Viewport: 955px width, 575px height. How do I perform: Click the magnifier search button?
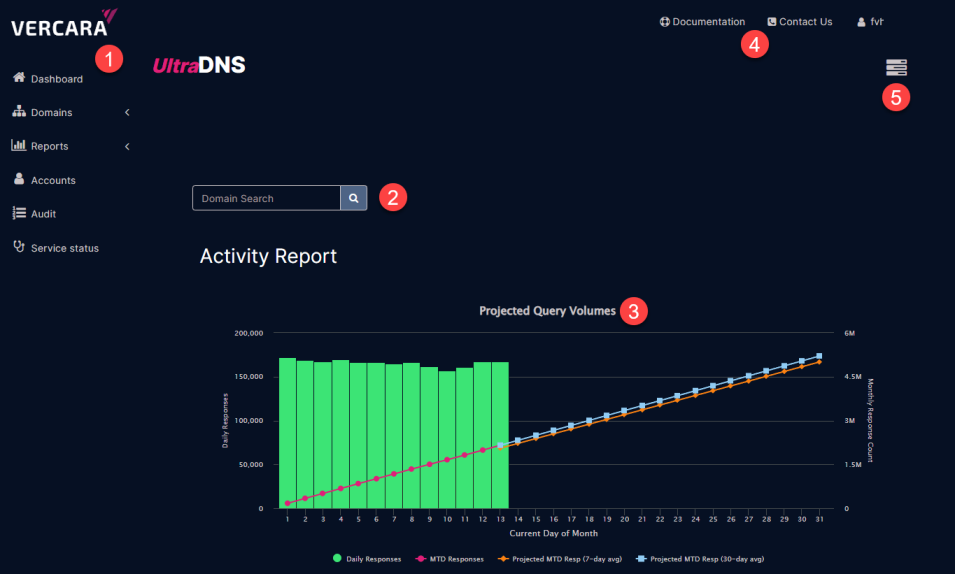point(353,198)
